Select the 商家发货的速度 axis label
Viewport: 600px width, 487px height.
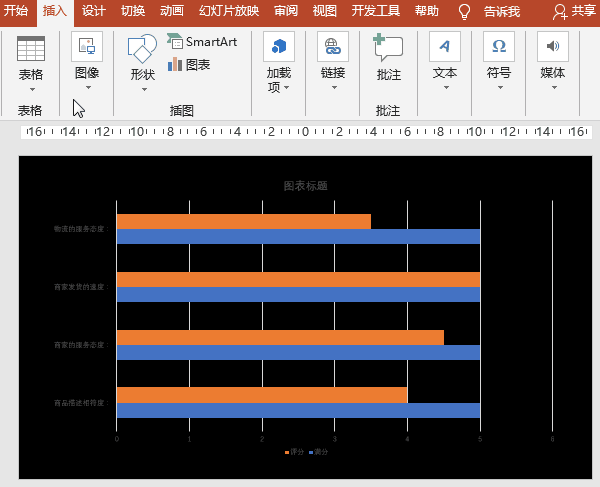tap(82, 287)
